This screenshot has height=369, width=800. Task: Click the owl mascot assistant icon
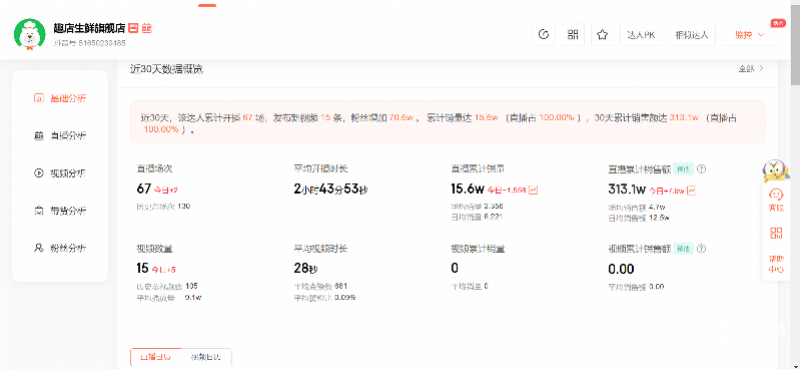click(776, 170)
